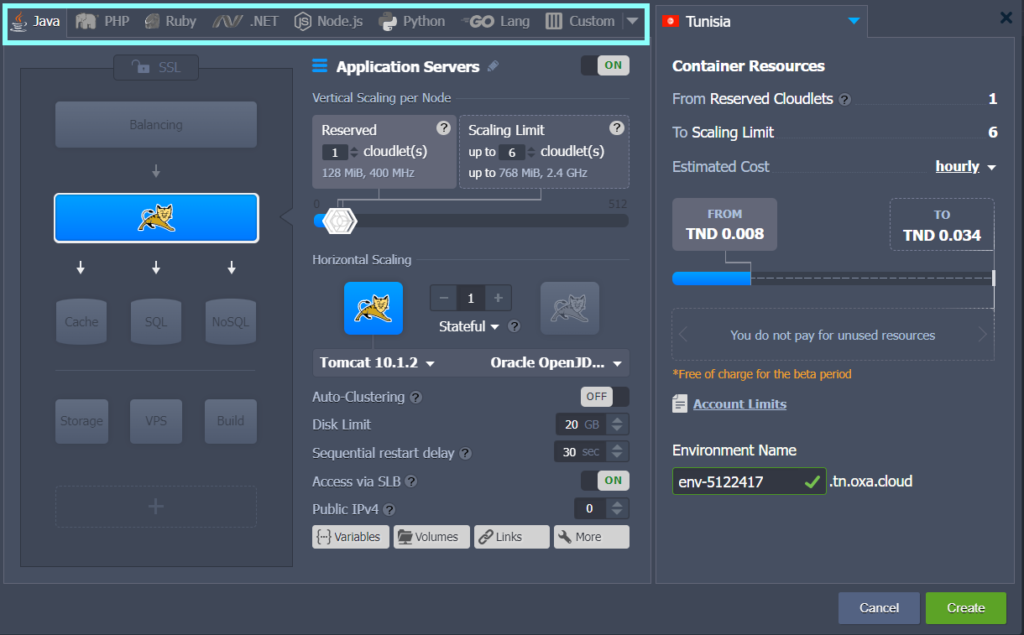The width and height of the screenshot is (1024, 635).
Task: Adjust Reserved cloudlets stepper
Action: pos(354,152)
